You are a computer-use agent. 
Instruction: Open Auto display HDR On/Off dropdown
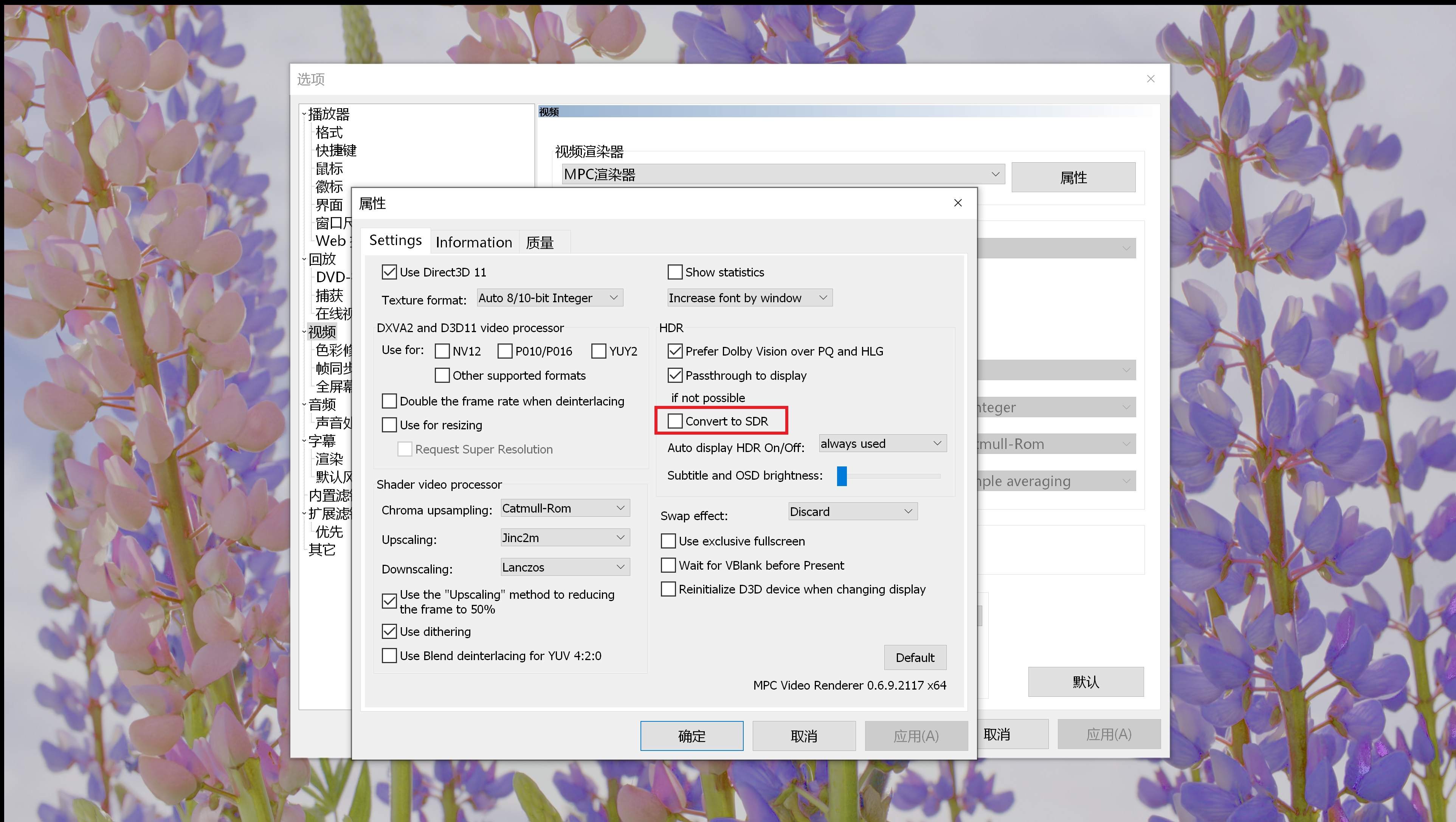click(882, 444)
